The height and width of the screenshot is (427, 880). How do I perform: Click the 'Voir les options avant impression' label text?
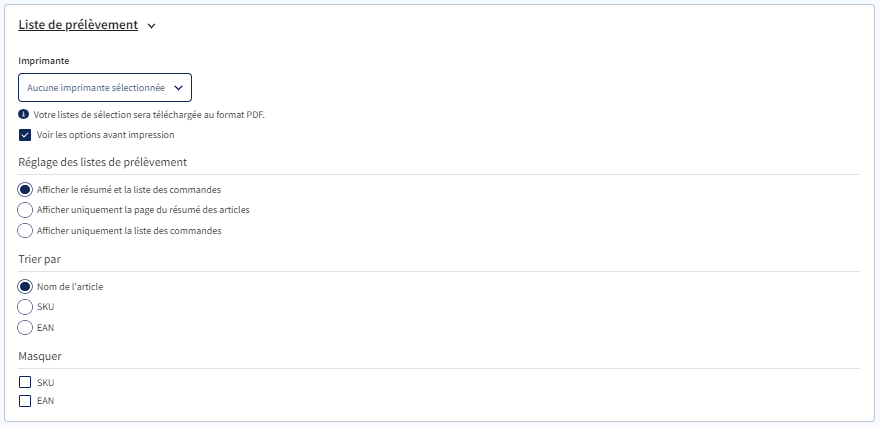105,134
